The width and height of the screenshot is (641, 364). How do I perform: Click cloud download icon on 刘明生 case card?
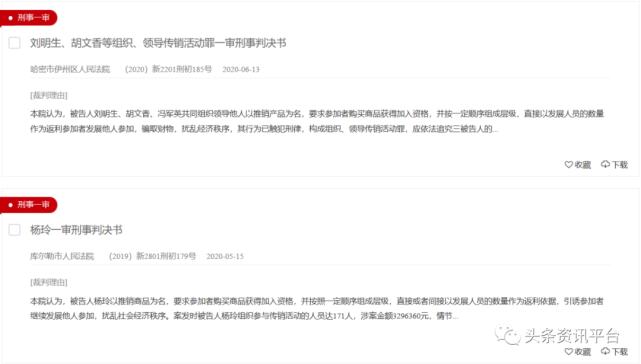click(x=605, y=164)
